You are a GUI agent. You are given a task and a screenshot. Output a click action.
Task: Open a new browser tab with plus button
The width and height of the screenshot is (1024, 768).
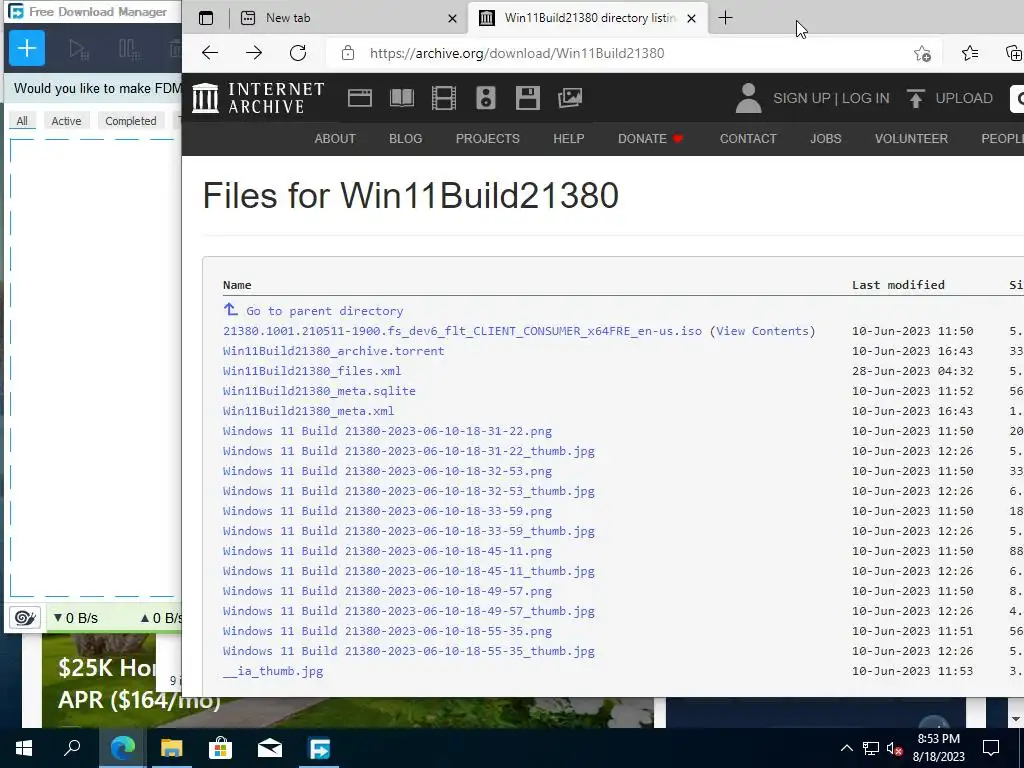click(725, 18)
